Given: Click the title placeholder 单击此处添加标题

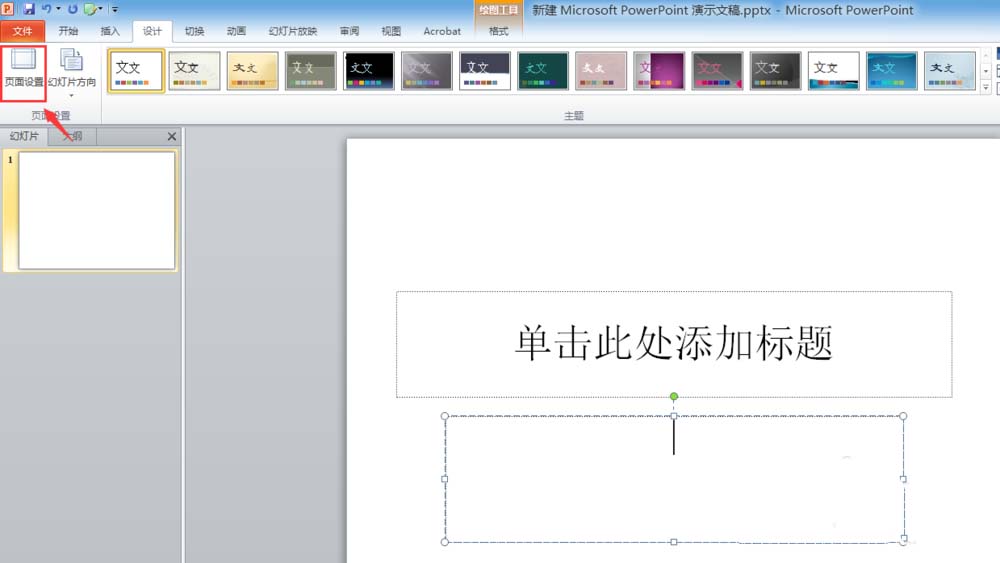Looking at the screenshot, I should tap(673, 344).
